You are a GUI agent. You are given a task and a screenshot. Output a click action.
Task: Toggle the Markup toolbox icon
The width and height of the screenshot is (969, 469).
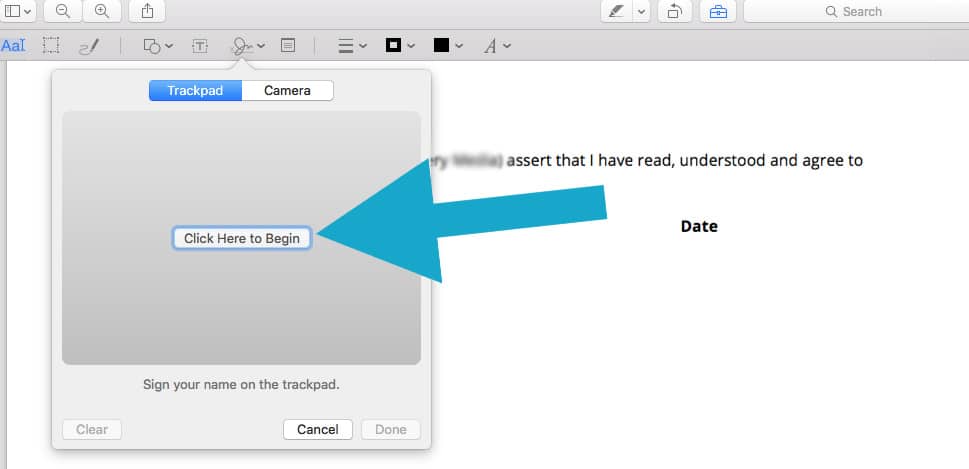[x=718, y=11]
